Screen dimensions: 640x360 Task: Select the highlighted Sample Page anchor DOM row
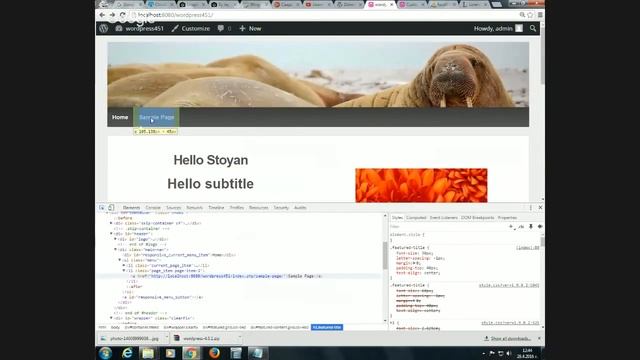239,276
